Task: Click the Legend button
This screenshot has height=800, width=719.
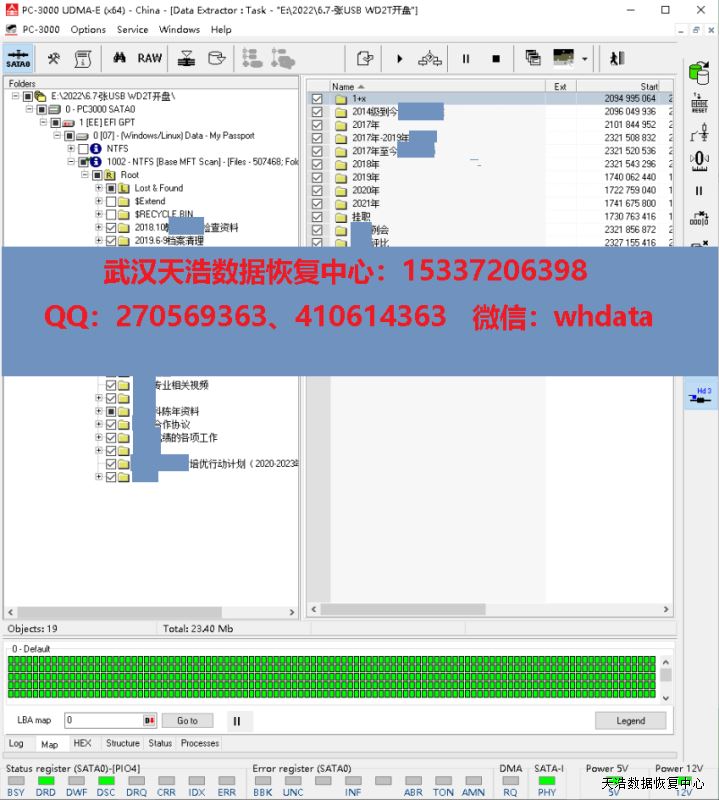Action: [630, 720]
